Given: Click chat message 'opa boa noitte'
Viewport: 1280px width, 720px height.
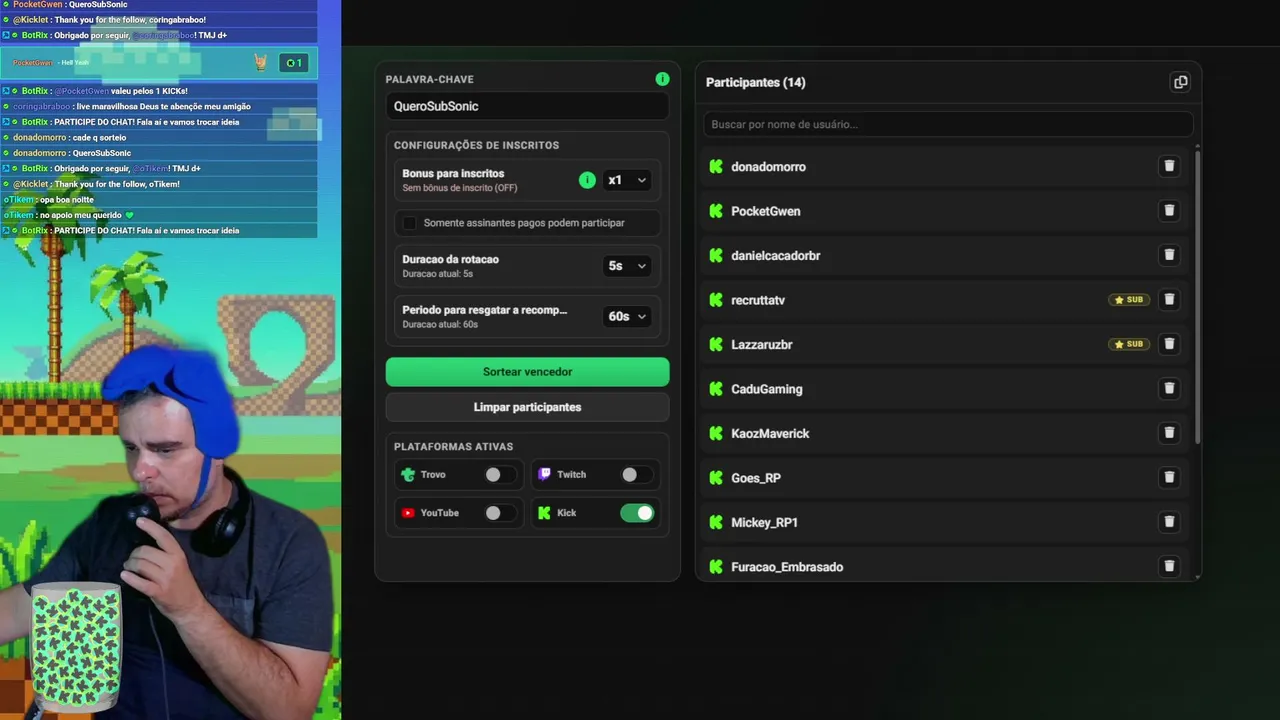Looking at the screenshot, I should (x=68, y=200).
